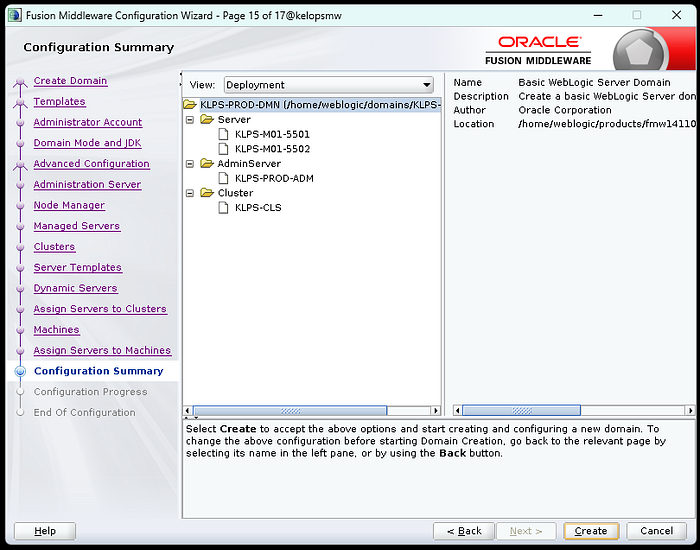
Task: Open the Advanced Configuration step
Action: pyautogui.click(x=92, y=164)
